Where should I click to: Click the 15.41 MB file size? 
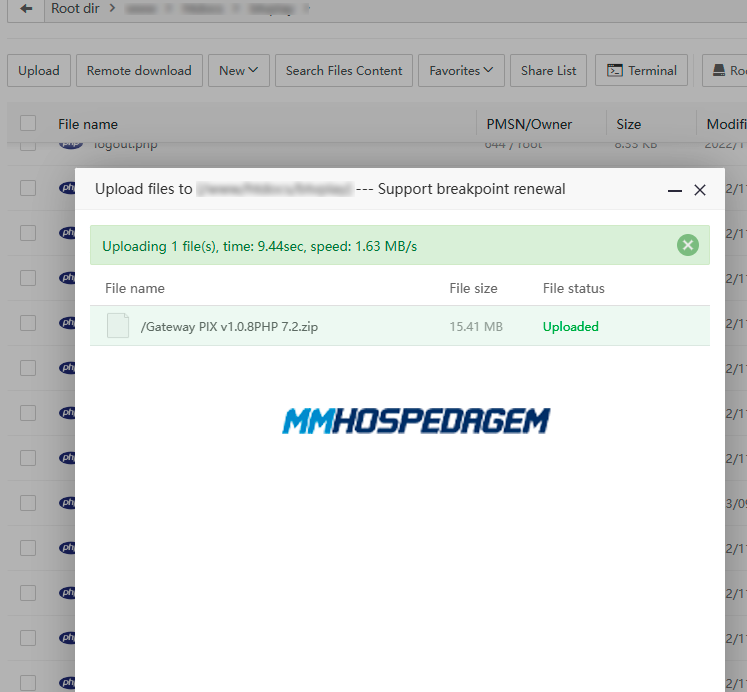click(x=476, y=327)
